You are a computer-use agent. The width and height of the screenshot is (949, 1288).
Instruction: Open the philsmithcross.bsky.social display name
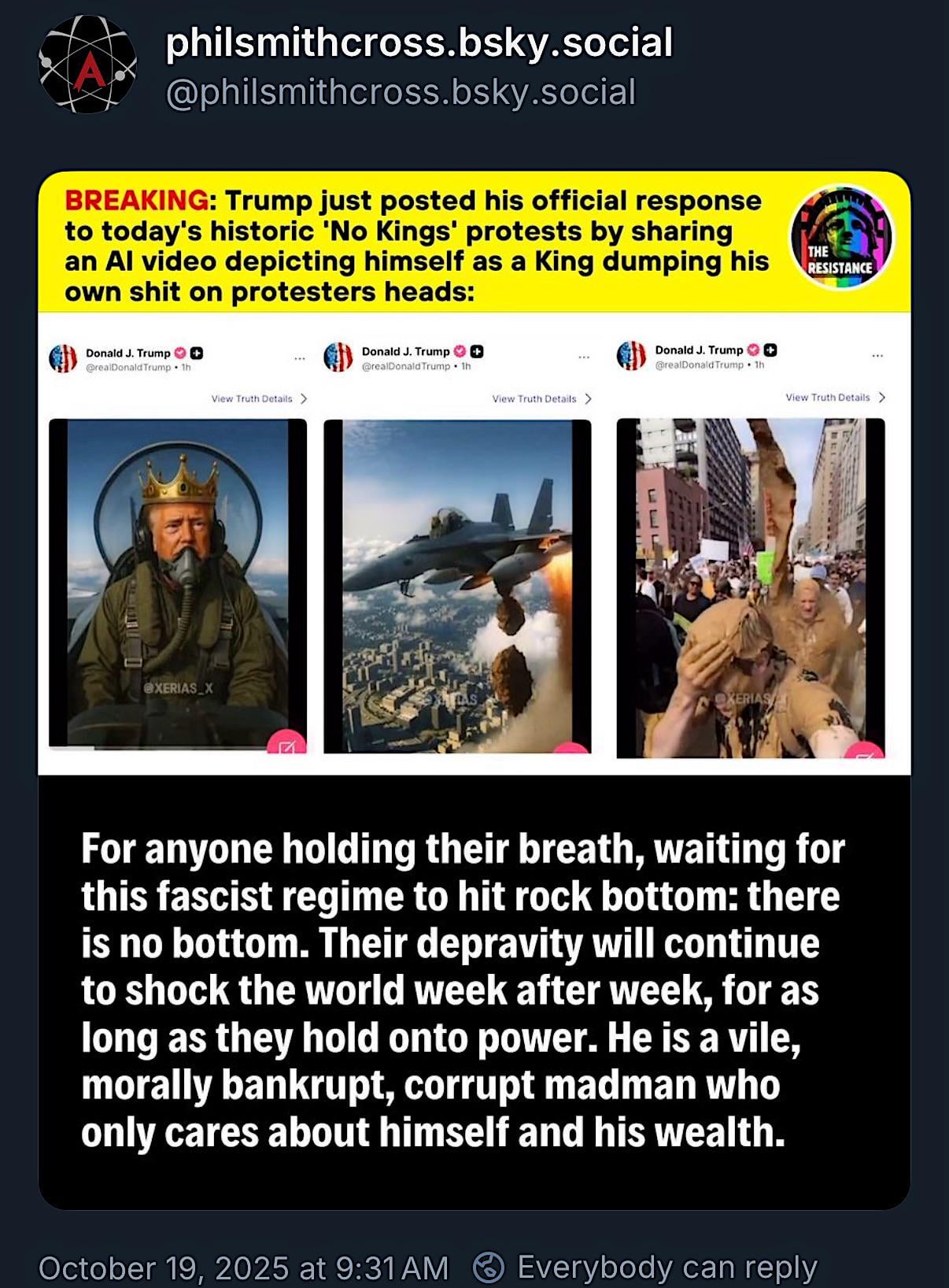click(419, 43)
